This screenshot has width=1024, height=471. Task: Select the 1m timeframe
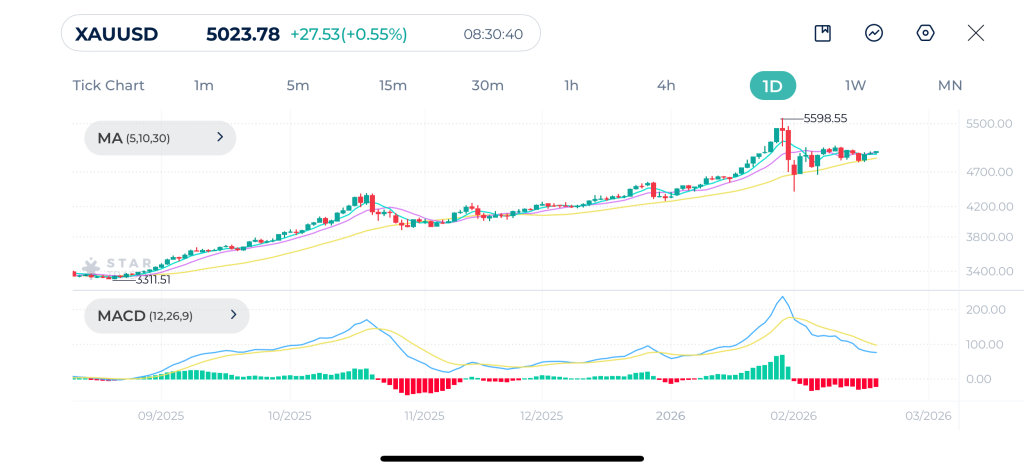point(204,86)
